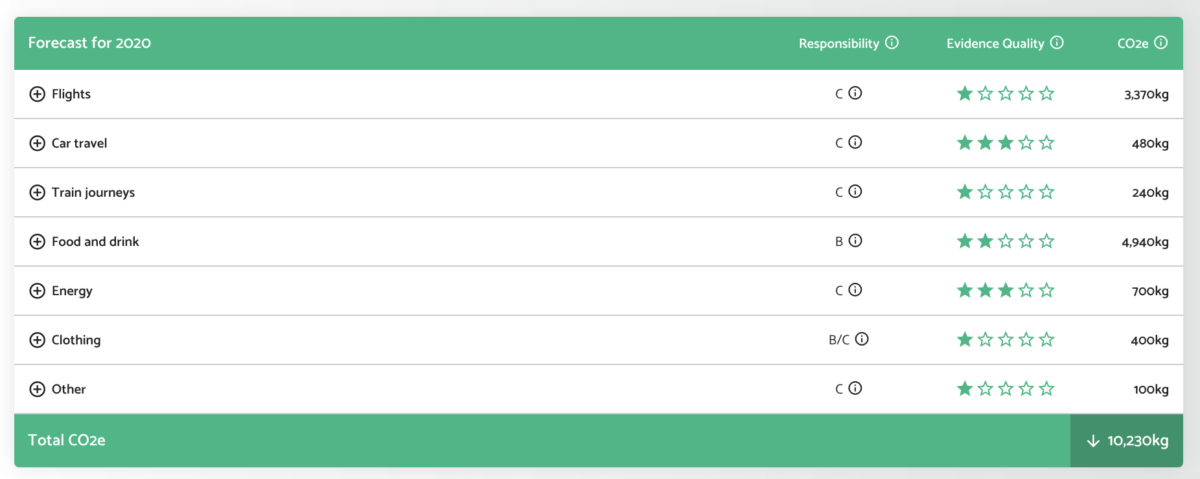The image size is (1200, 479).
Task: Expand the Flights row
Action: (37, 94)
